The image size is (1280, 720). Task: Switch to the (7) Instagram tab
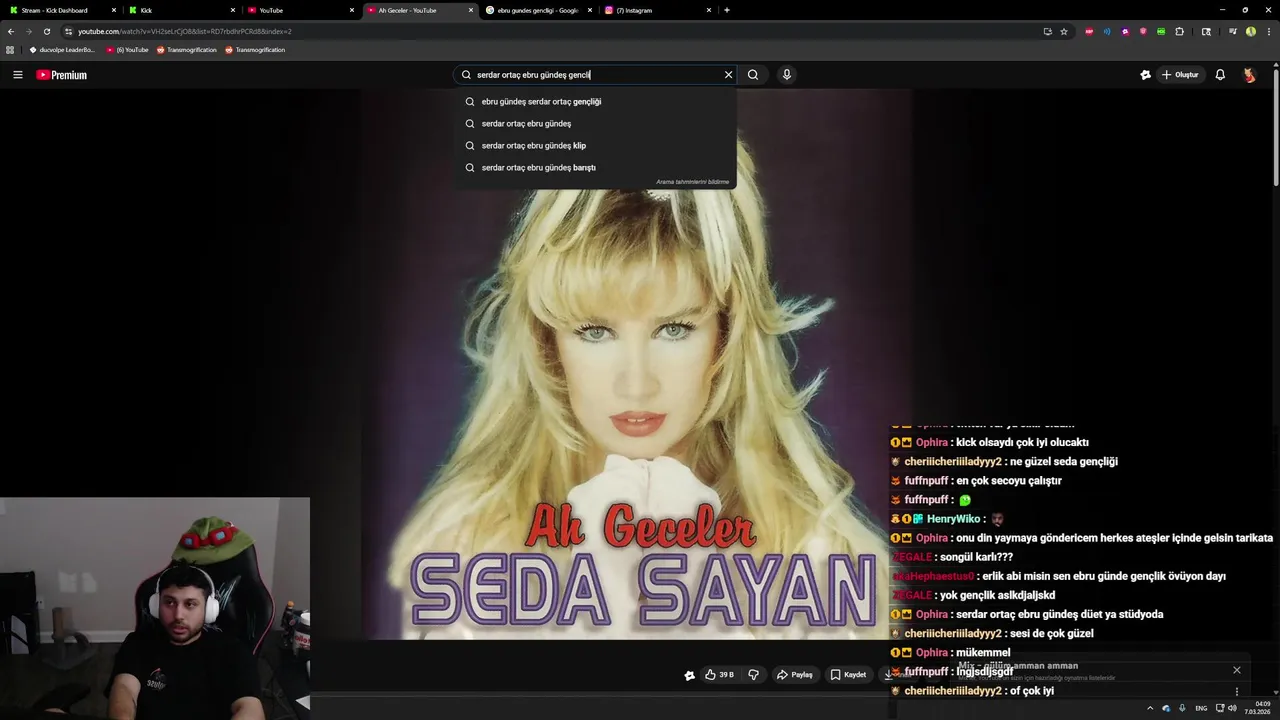click(656, 10)
